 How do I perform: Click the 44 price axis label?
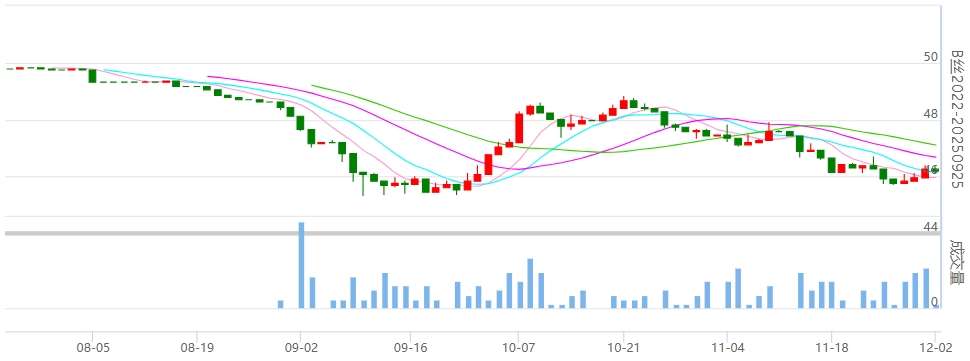click(930, 227)
